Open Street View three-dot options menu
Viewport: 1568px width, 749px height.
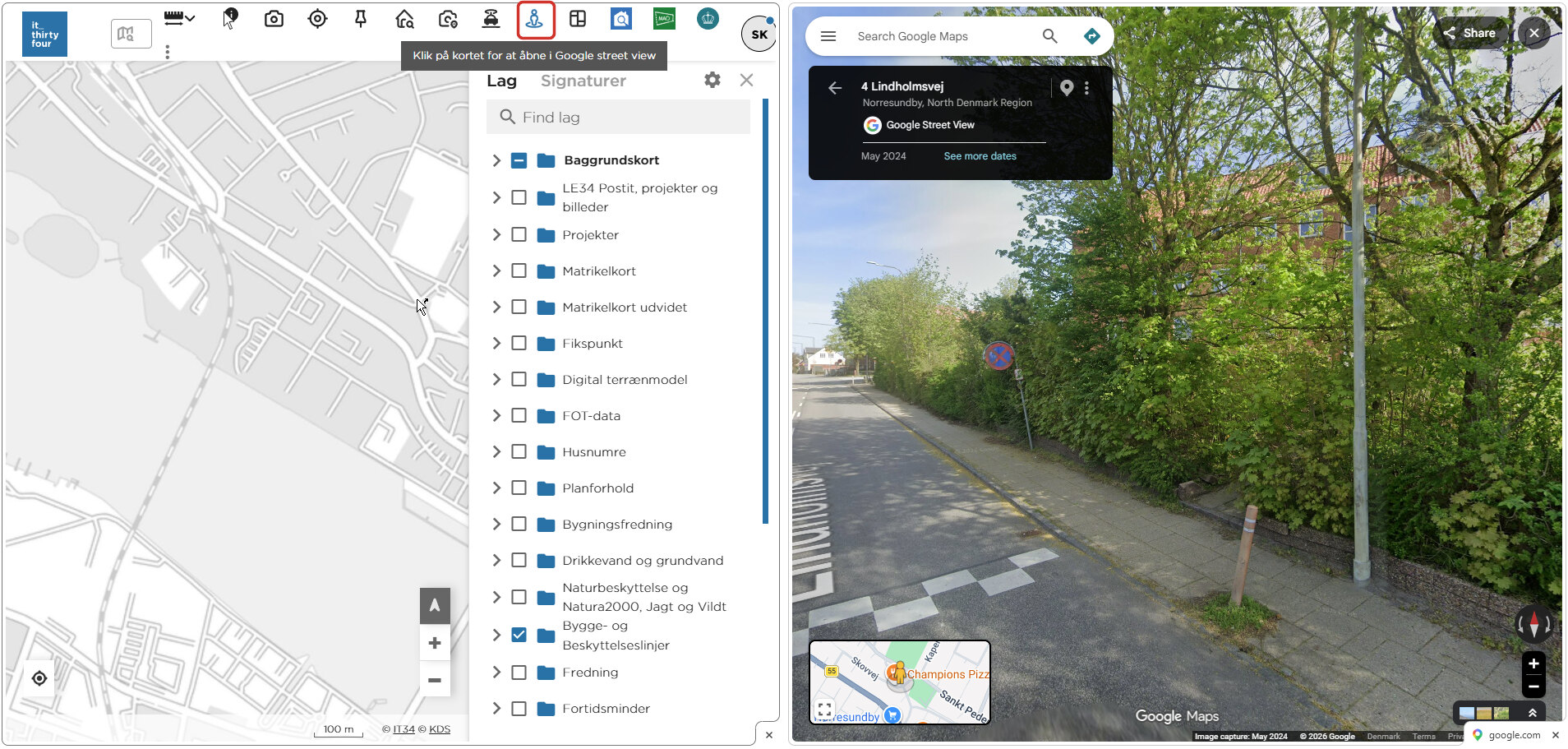[1086, 88]
